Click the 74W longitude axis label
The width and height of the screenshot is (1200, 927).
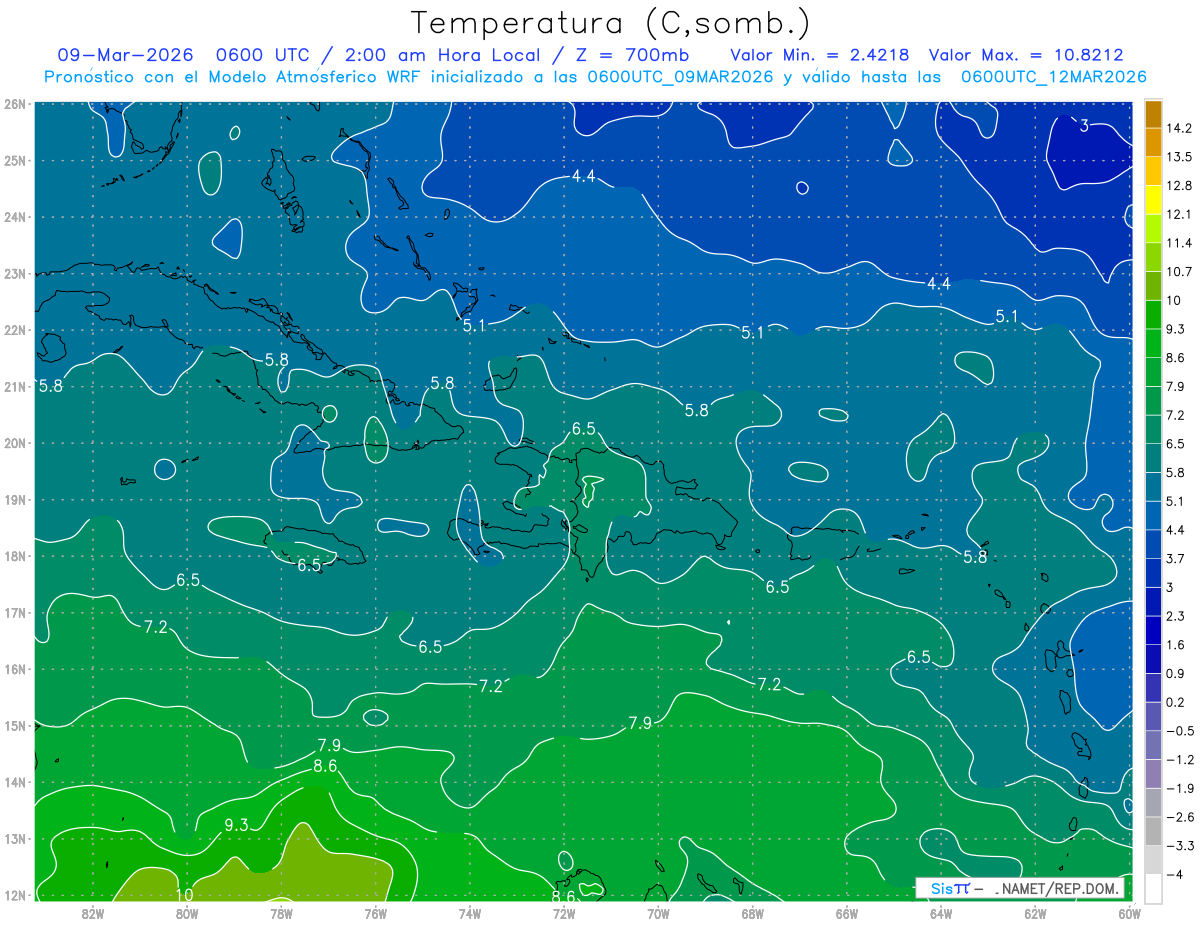(469, 913)
